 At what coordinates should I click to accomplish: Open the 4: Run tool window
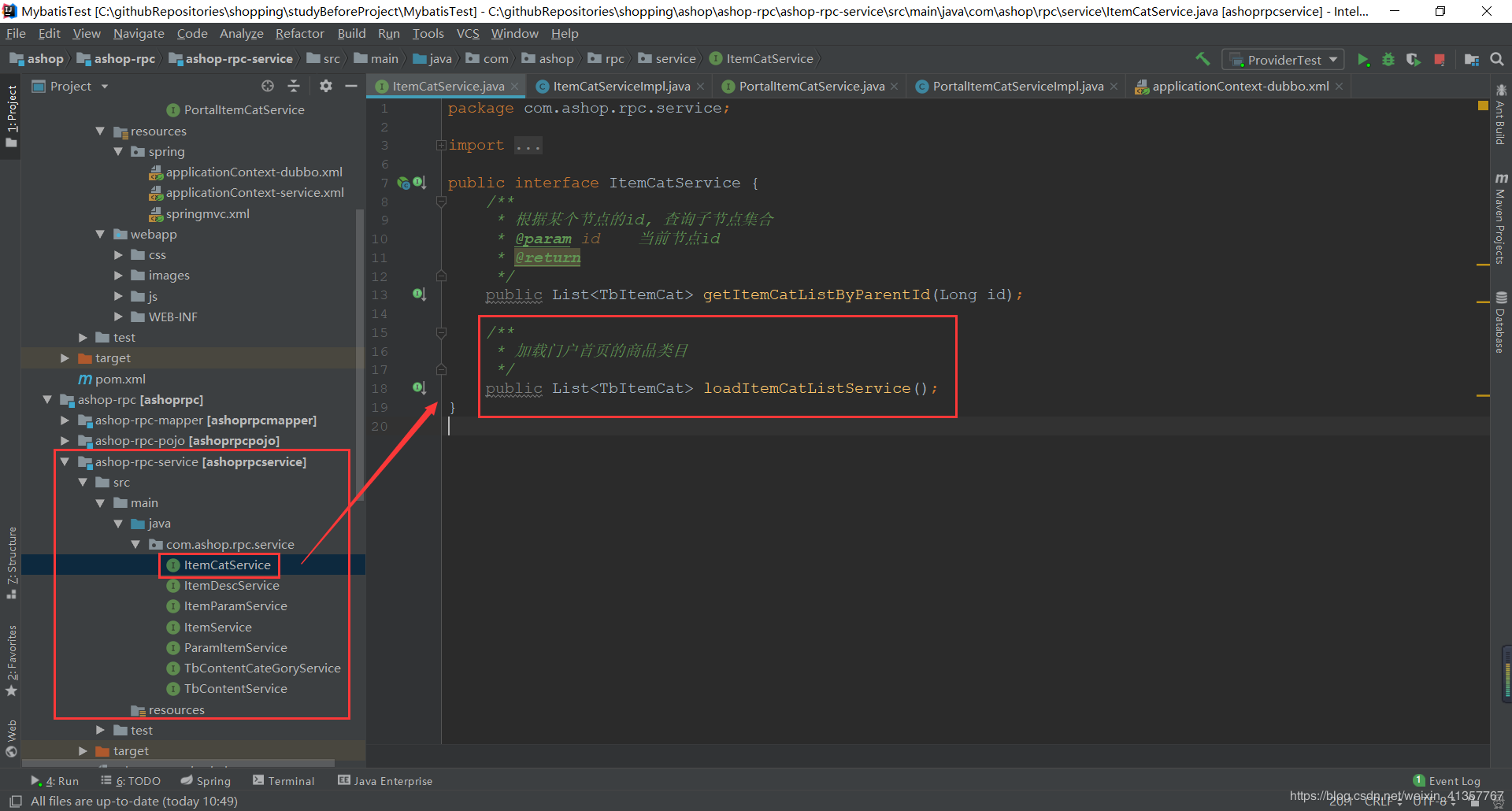tap(55, 781)
